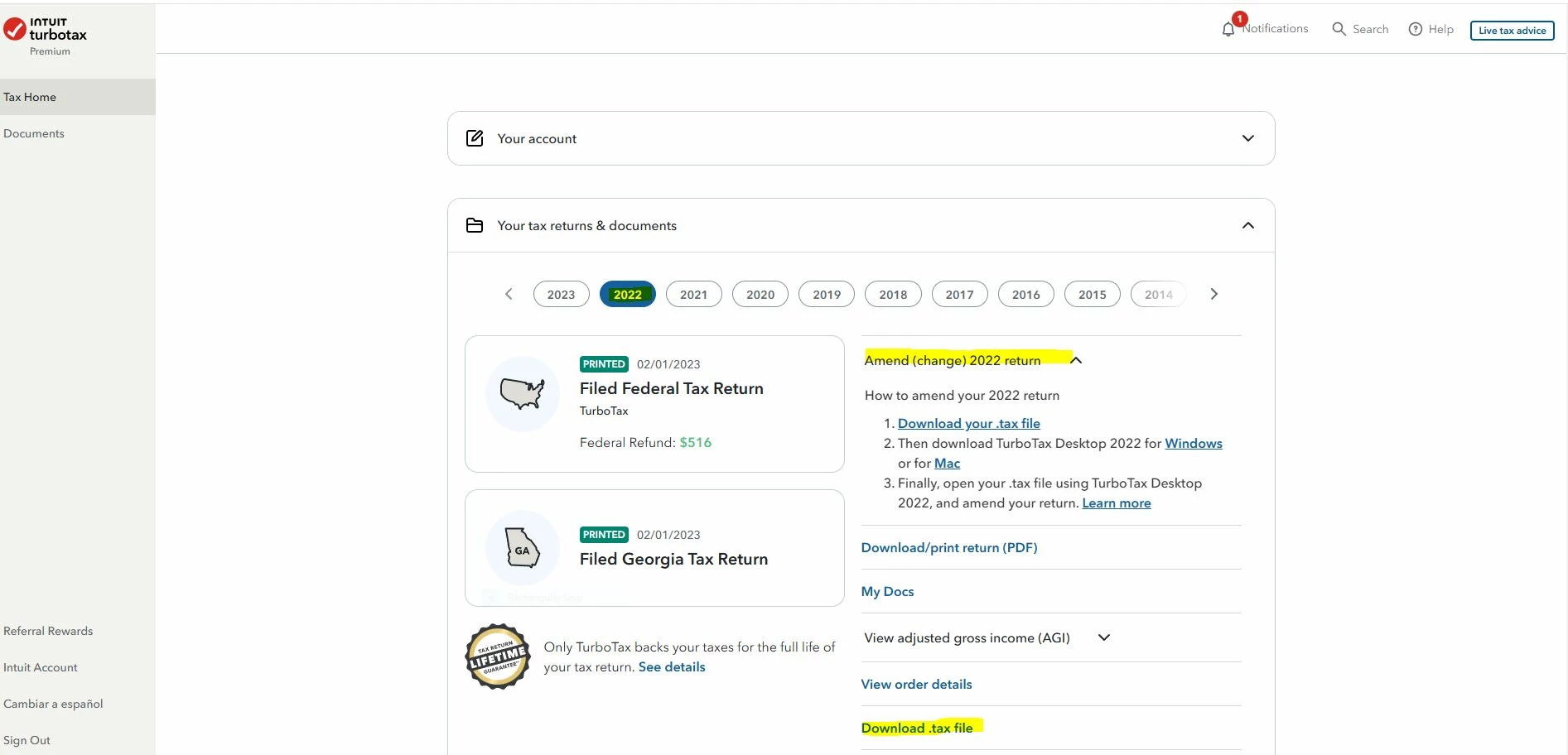
Task: Select the 2014 tax year
Action: click(x=1159, y=294)
